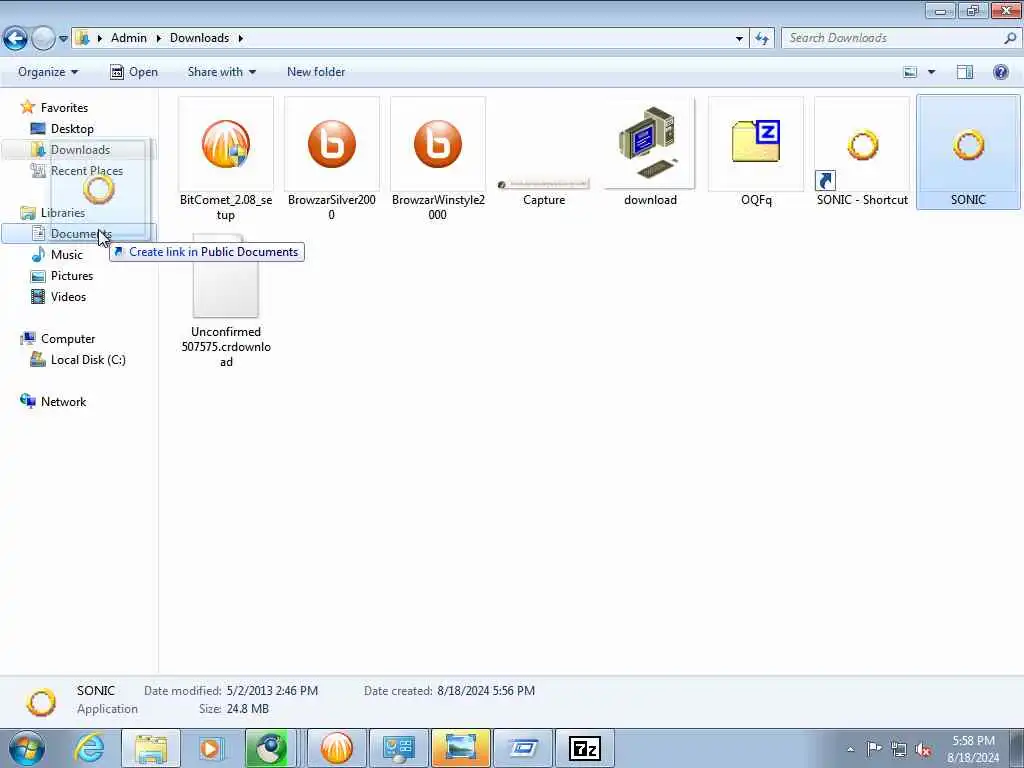Open the Organize menu
This screenshot has width=1024, height=768.
point(48,72)
